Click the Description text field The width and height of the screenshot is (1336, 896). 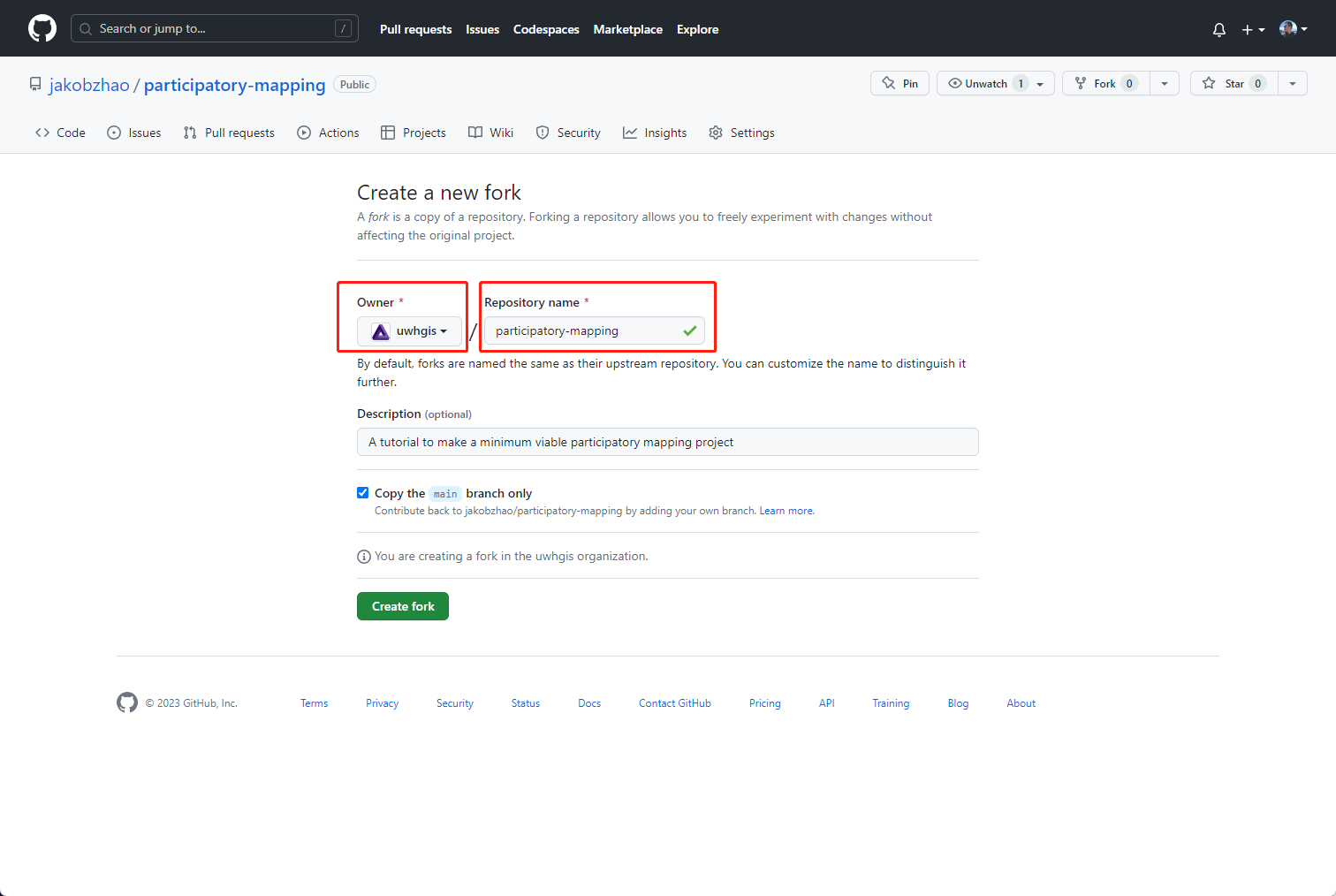coord(668,442)
